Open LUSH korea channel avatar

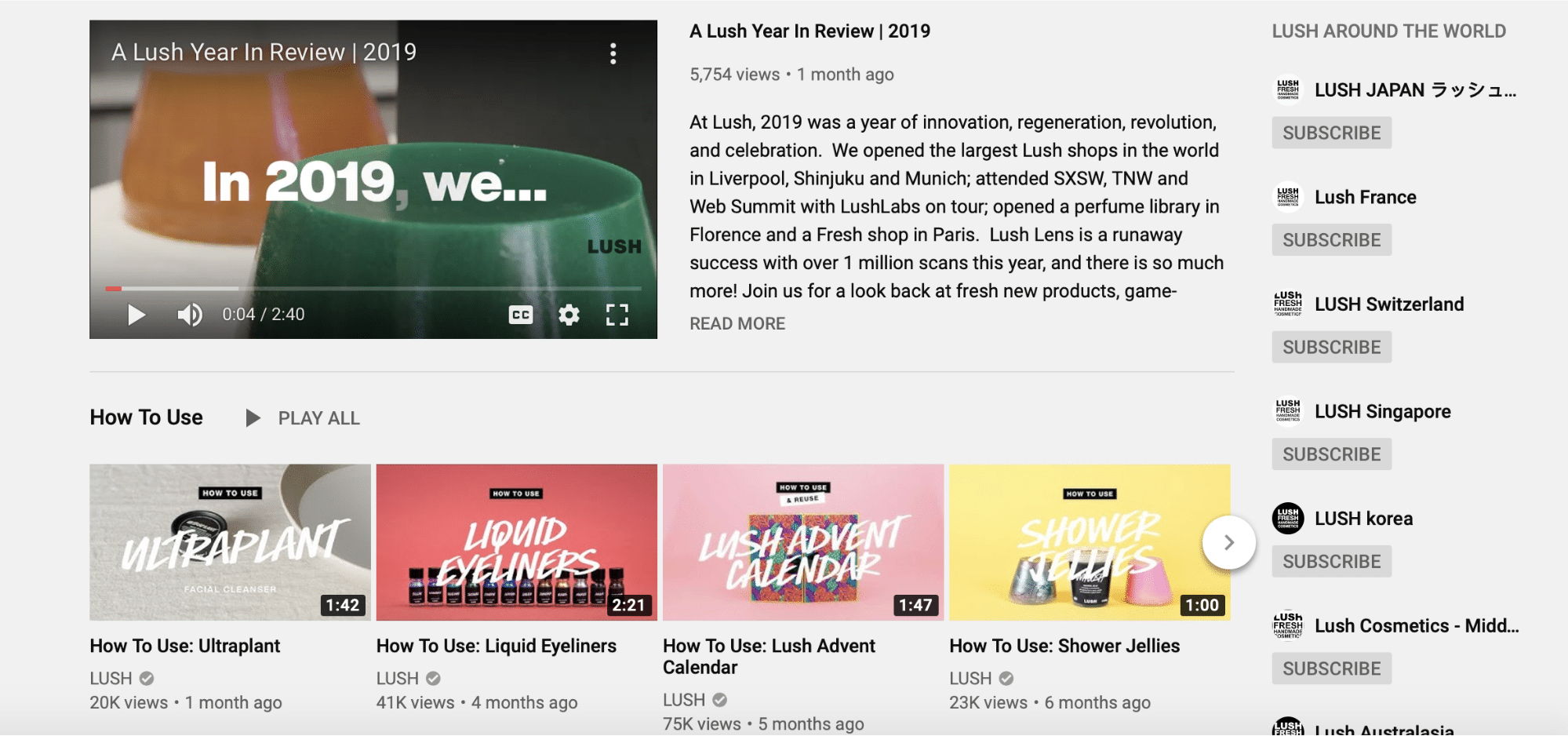coord(1288,518)
